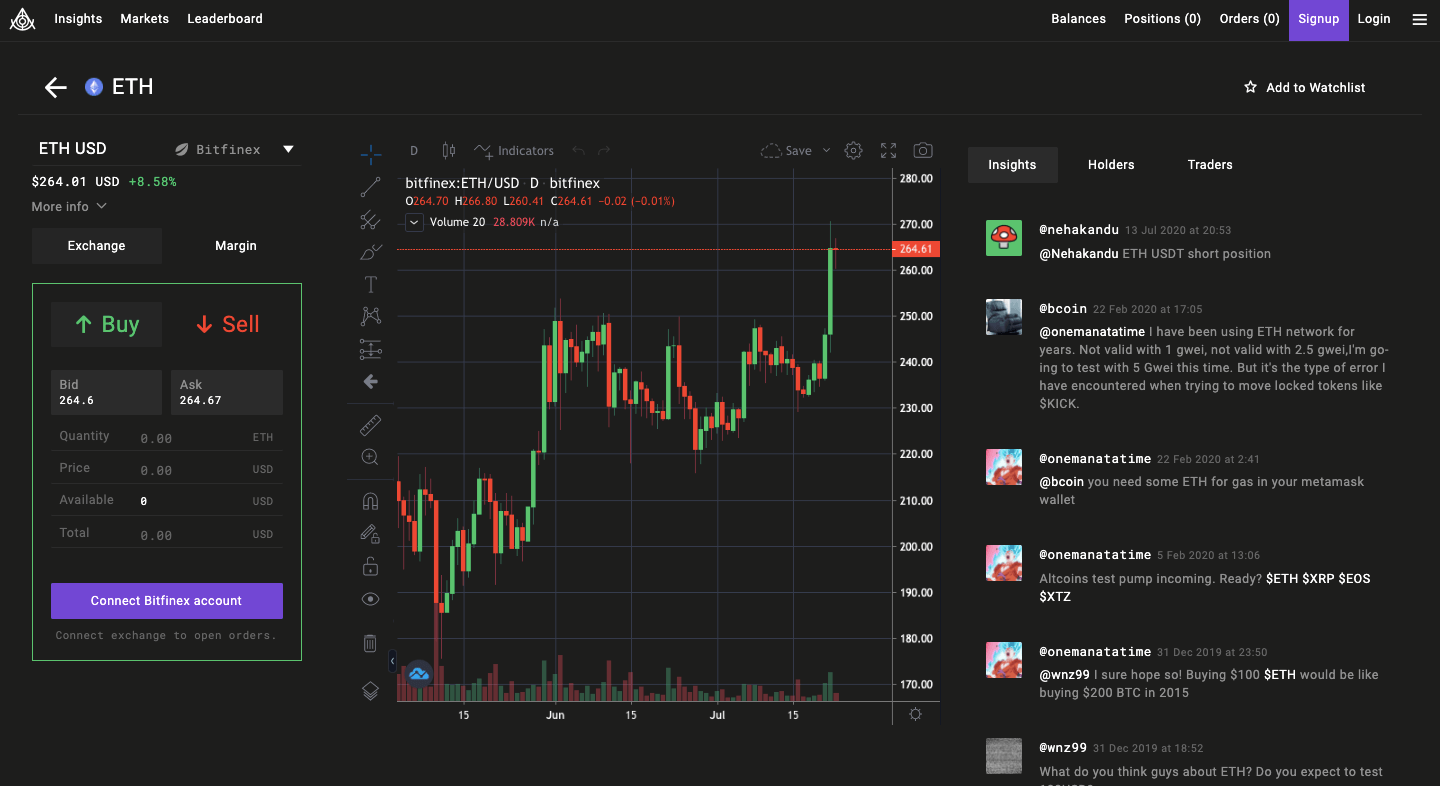Redo the chart action
1440x786 pixels.
pos(604,151)
